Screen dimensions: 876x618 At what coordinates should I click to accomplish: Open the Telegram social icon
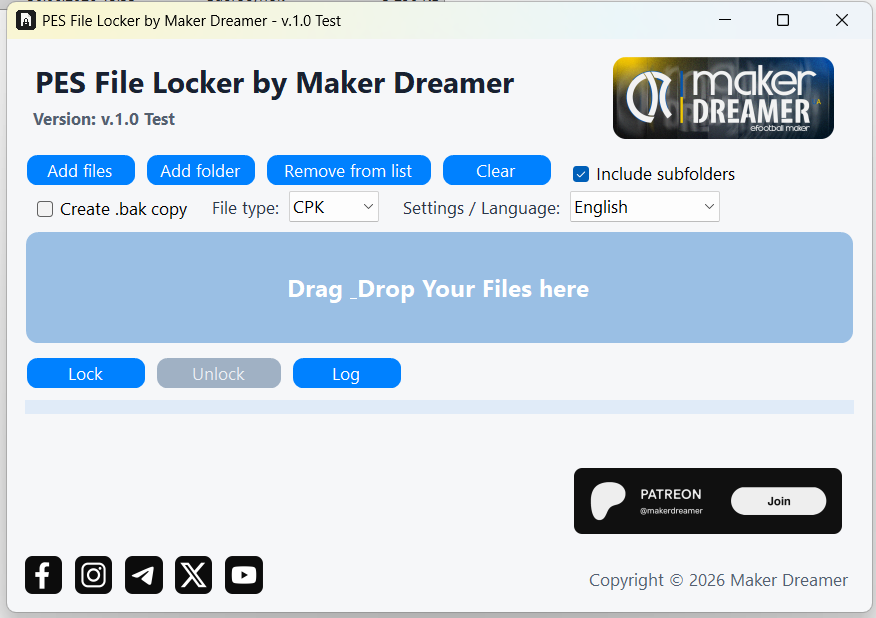[144, 575]
